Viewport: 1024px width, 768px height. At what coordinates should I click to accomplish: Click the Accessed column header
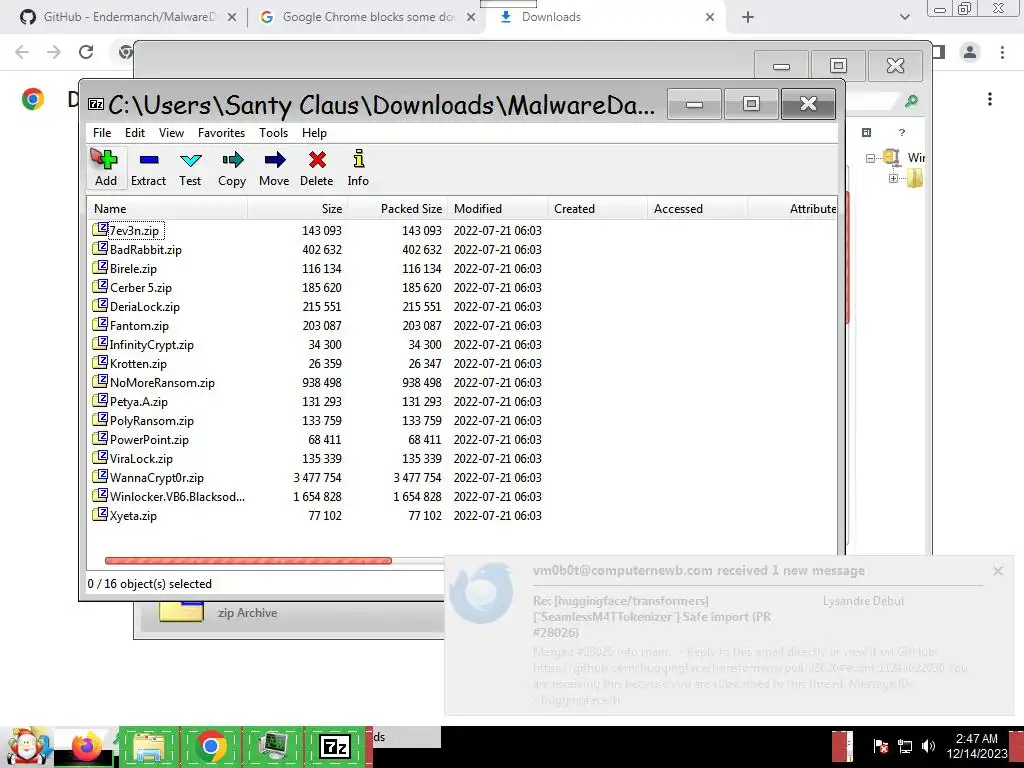697,209
